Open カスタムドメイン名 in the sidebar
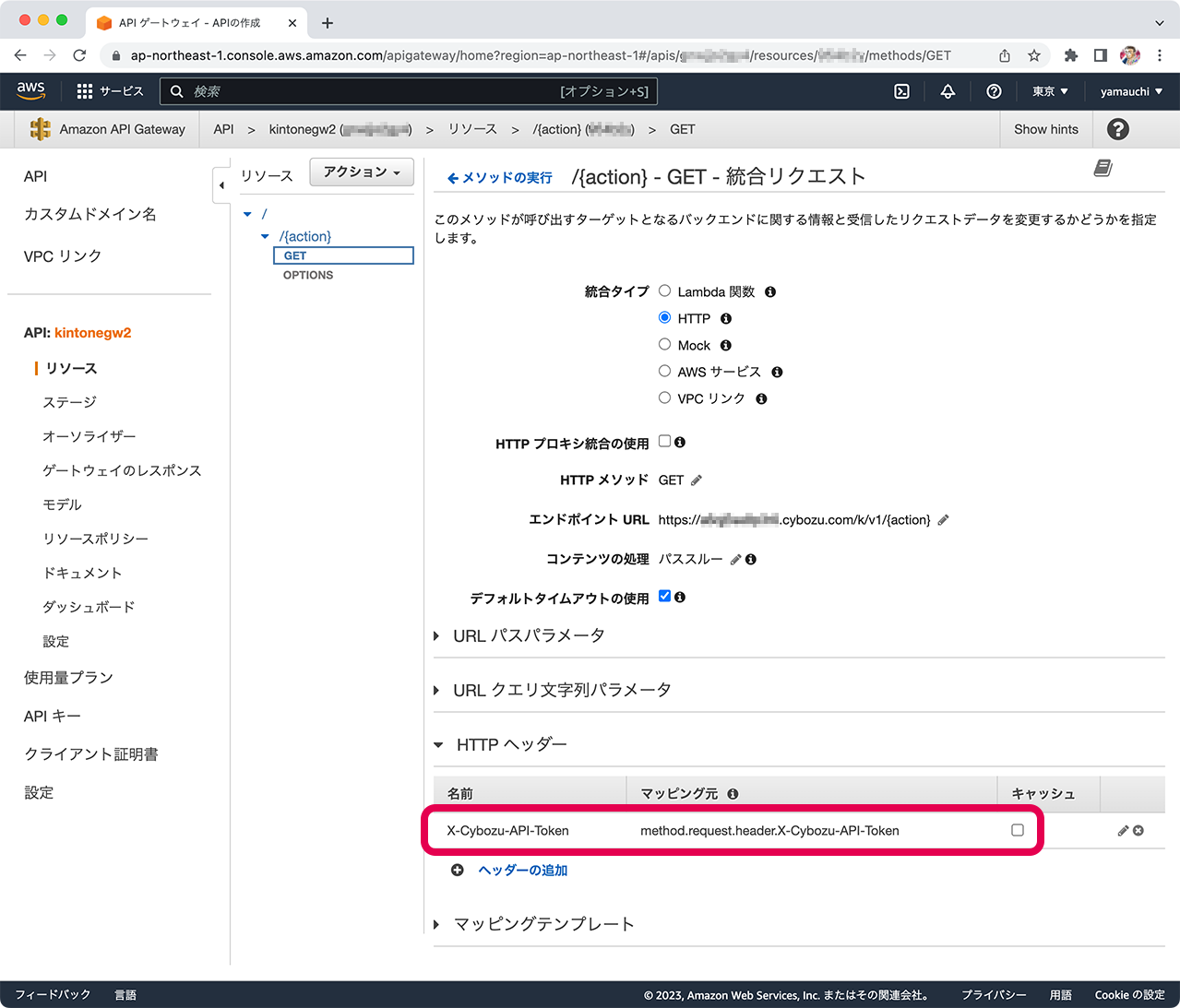The width and height of the screenshot is (1180, 1008). 90,214
